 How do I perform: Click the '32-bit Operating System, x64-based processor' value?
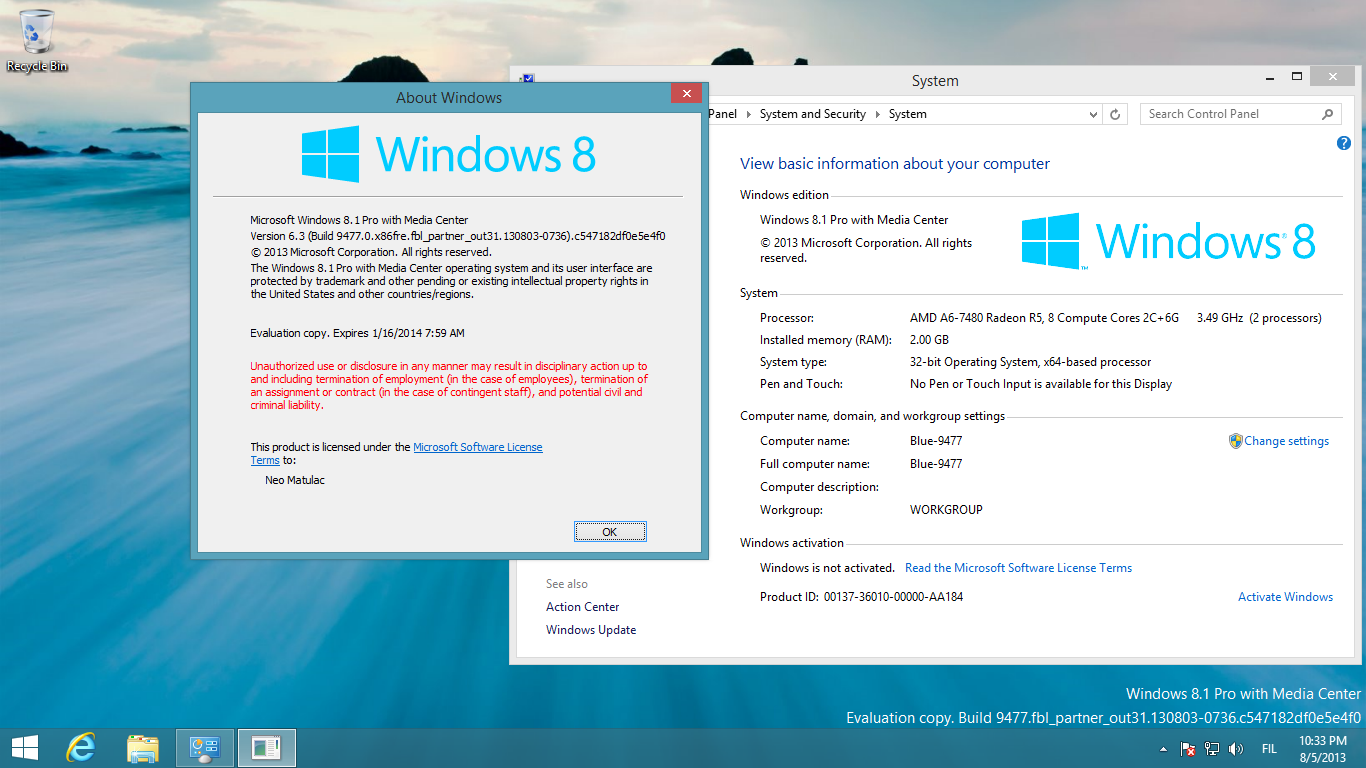coord(1030,362)
